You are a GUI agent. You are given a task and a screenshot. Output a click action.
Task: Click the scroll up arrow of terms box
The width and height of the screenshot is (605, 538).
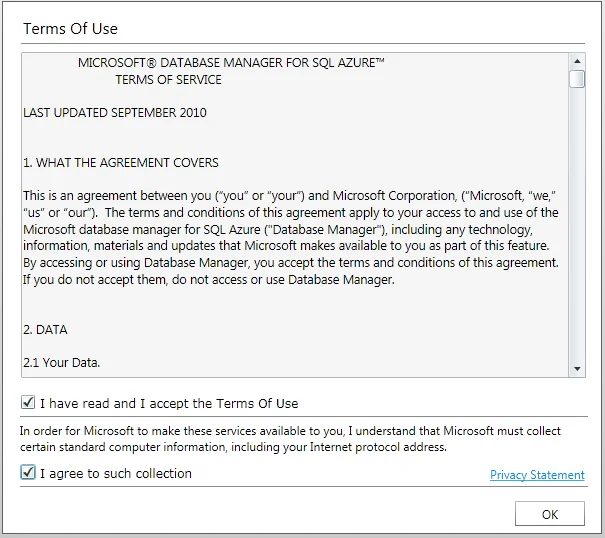coord(577,59)
